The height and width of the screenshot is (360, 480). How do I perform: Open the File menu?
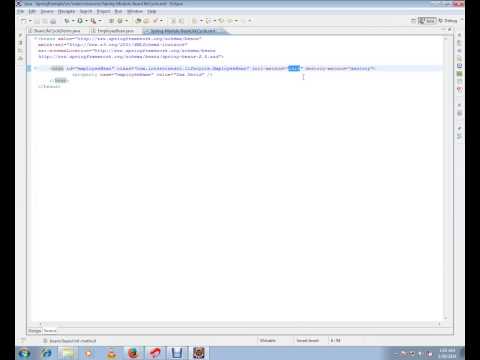pos(21,12)
